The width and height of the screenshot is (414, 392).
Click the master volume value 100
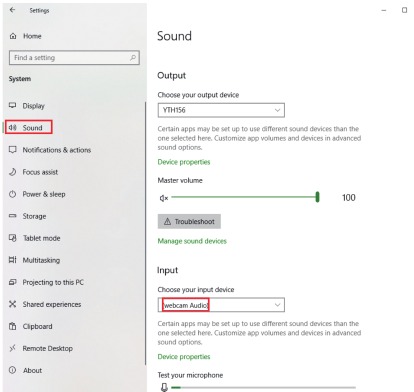(x=349, y=198)
